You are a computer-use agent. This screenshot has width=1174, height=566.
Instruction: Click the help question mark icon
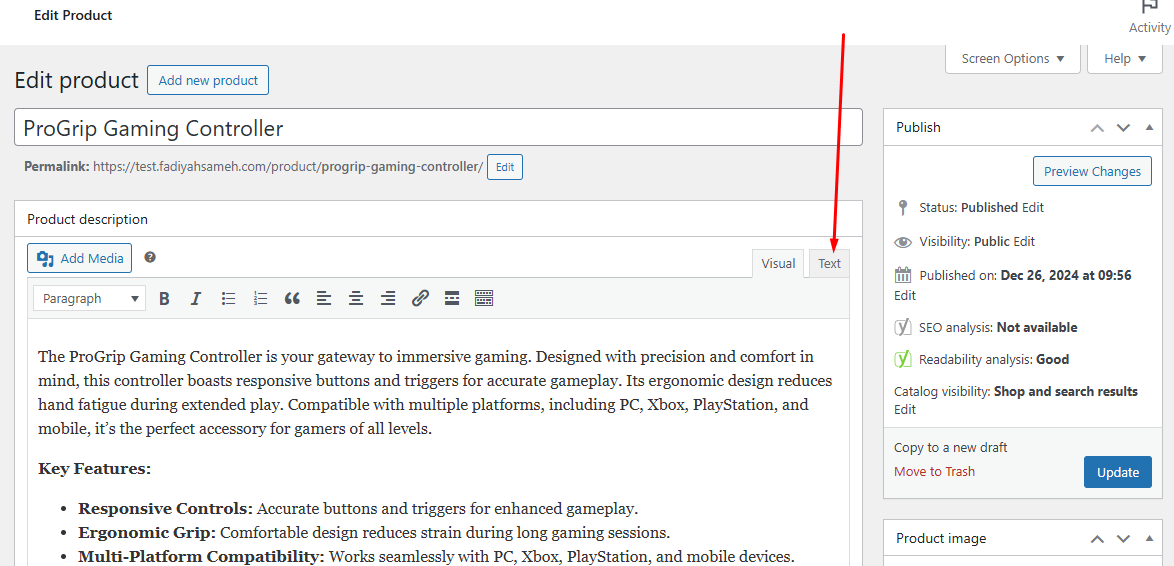[x=150, y=257]
